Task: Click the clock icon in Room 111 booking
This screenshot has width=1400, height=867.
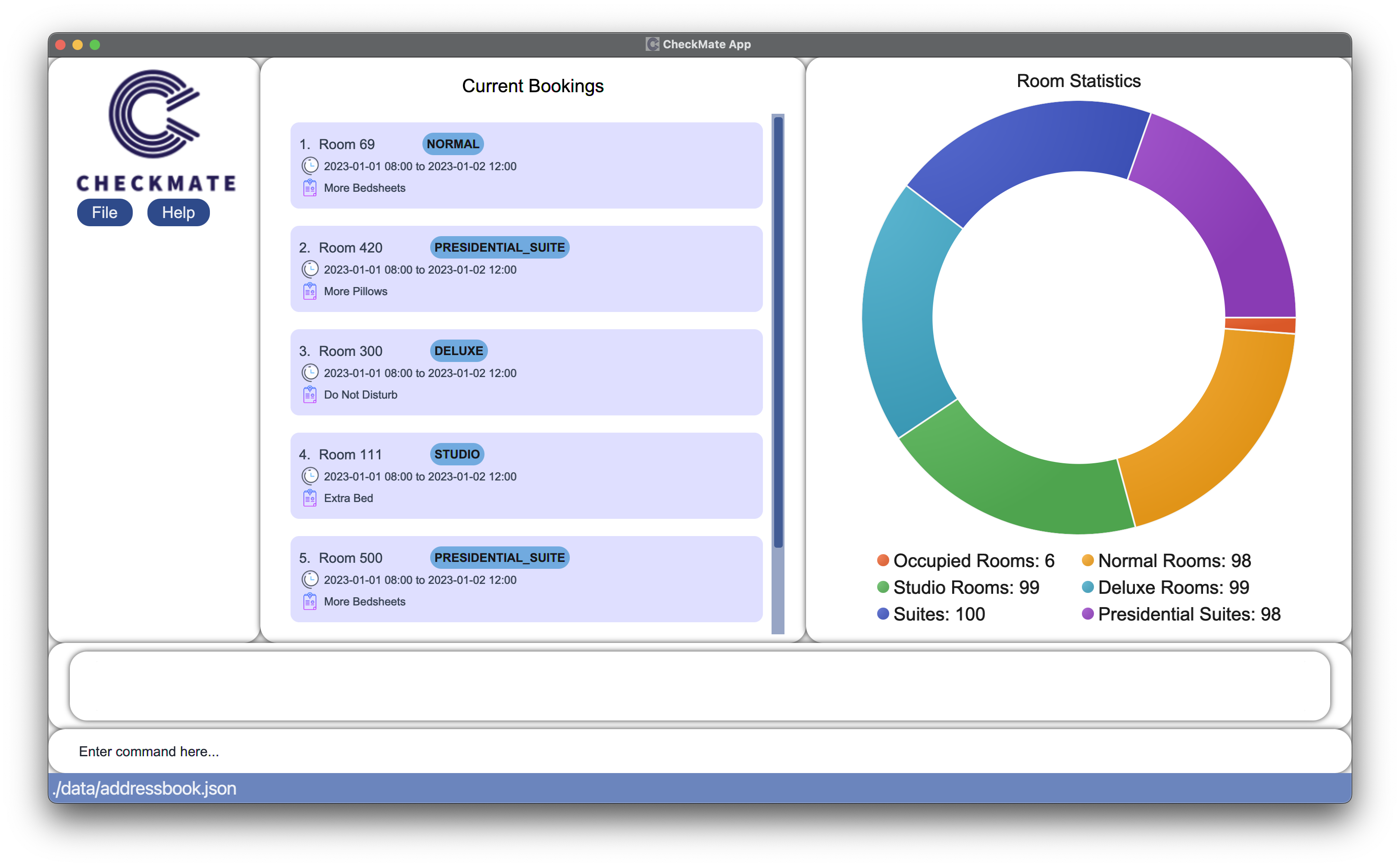Action: [310, 476]
